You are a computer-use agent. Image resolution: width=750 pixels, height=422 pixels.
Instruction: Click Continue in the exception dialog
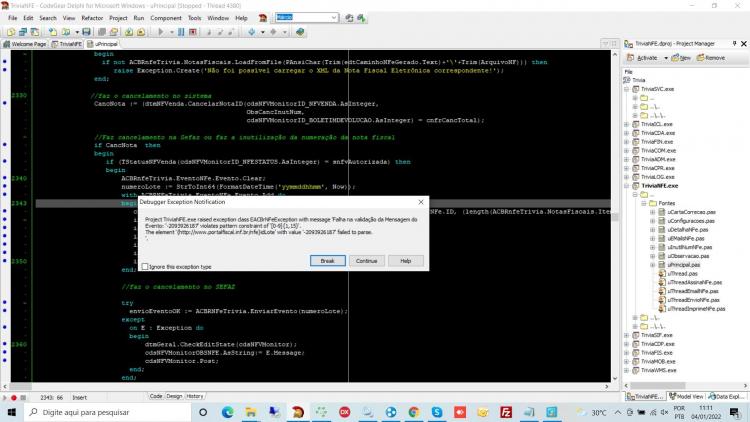(x=366, y=261)
